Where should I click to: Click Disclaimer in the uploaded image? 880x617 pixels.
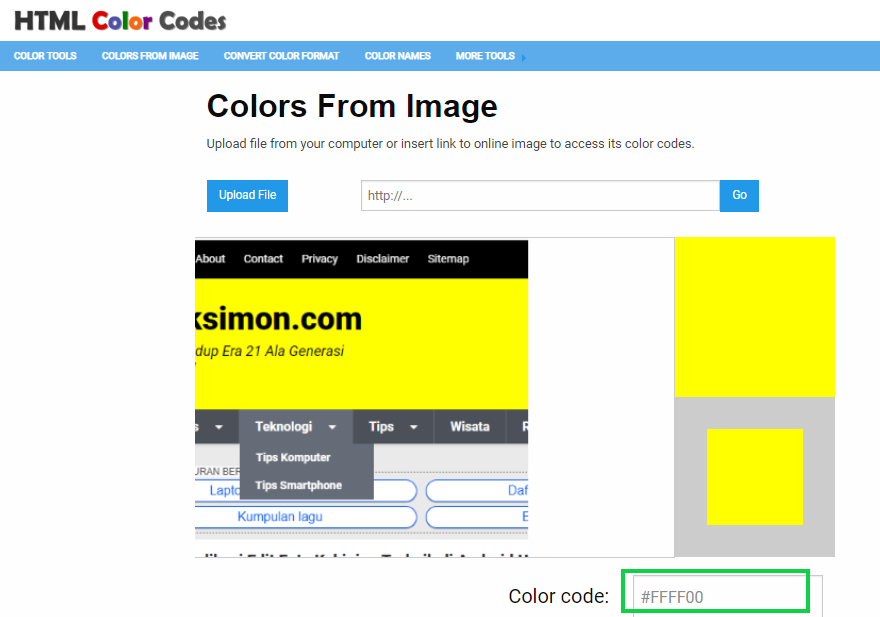(x=383, y=259)
